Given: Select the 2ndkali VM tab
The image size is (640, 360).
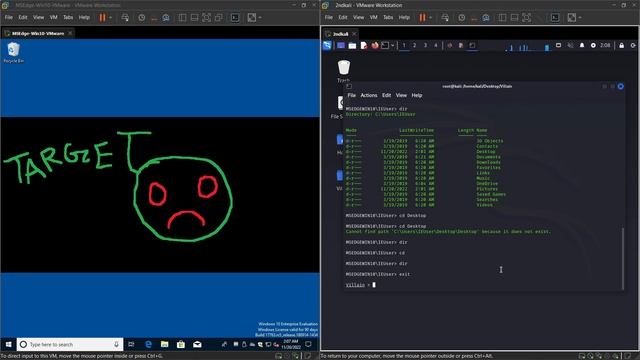Looking at the screenshot, I should click(341, 34).
